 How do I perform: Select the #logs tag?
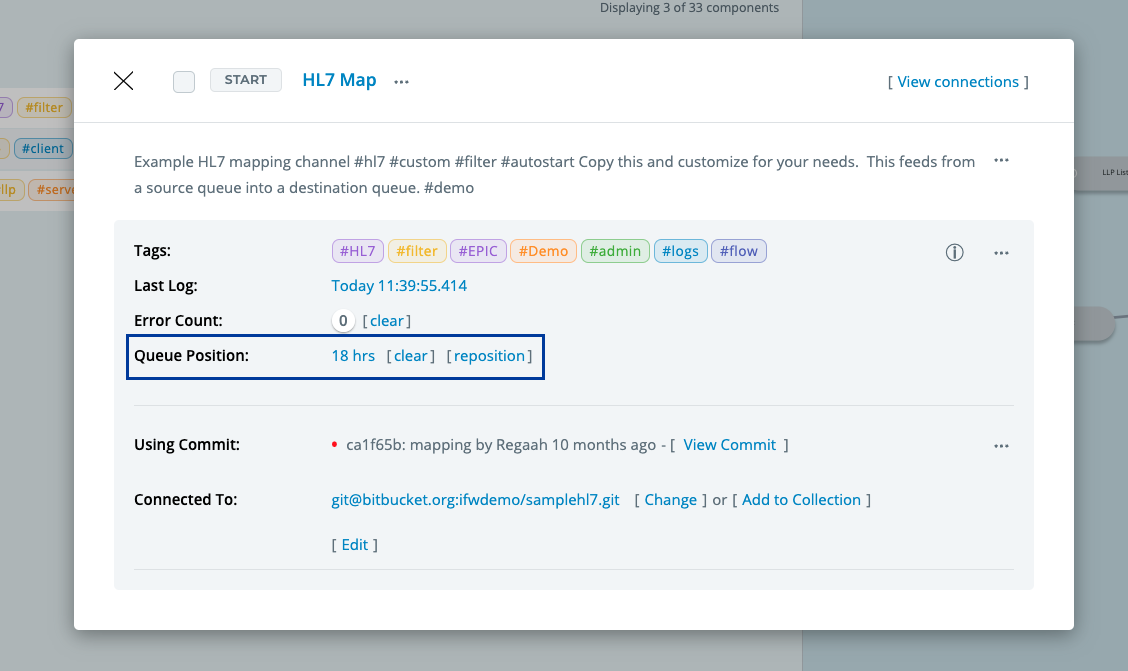[x=681, y=251]
